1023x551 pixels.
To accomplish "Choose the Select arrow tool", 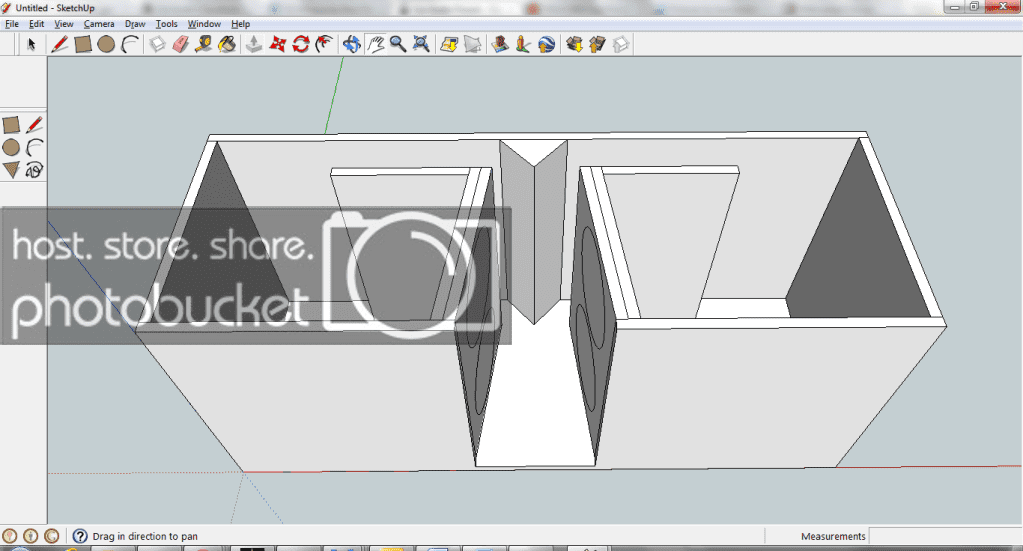I will (x=31, y=44).
